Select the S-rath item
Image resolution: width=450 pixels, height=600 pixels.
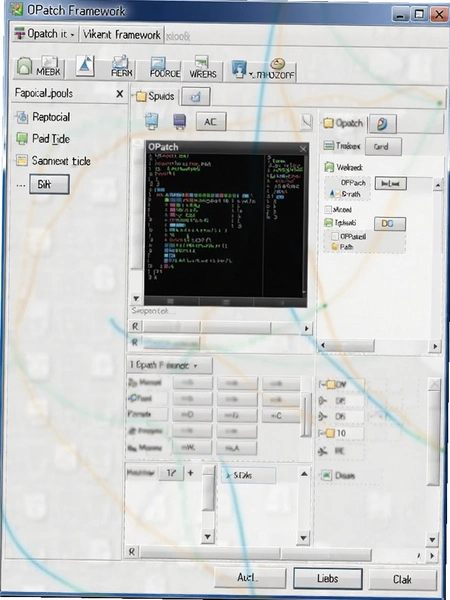click(x=345, y=194)
